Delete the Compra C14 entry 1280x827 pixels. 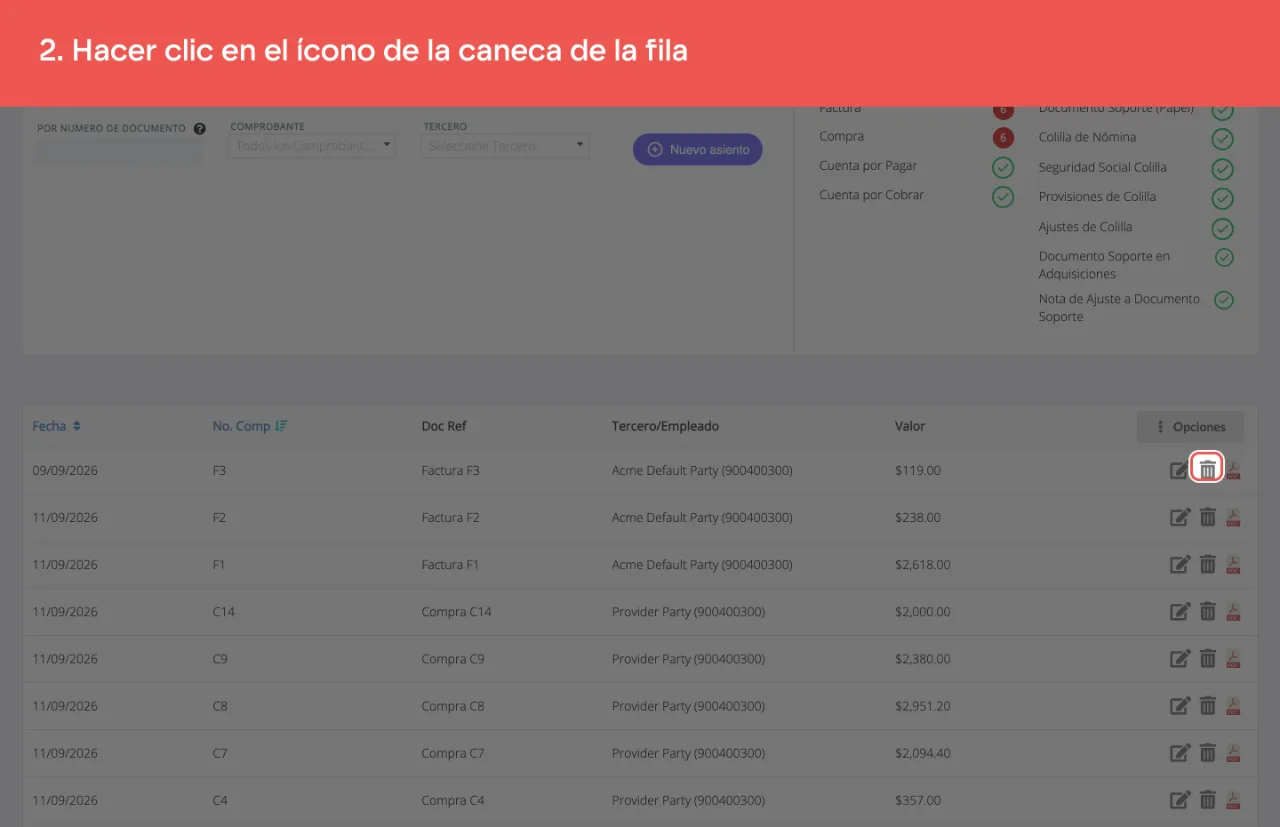click(x=1208, y=611)
